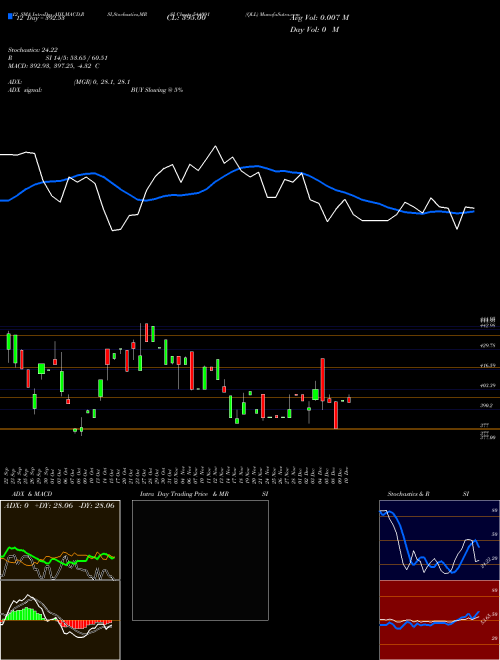This screenshot has height=660, width=500.
Task: Click the 416.39 price axis label
Action: [488, 366]
